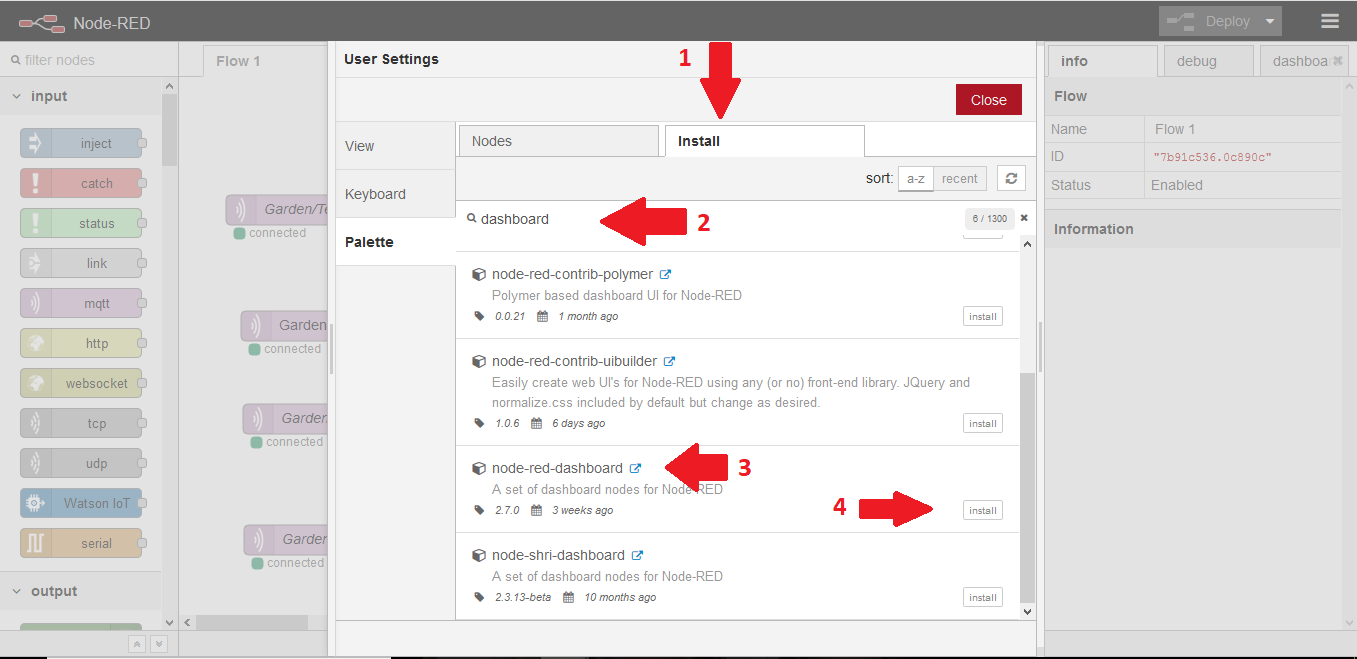Image resolution: width=1357 pixels, height=659 pixels.
Task: Collapse the input palette category
Action: click(80, 96)
